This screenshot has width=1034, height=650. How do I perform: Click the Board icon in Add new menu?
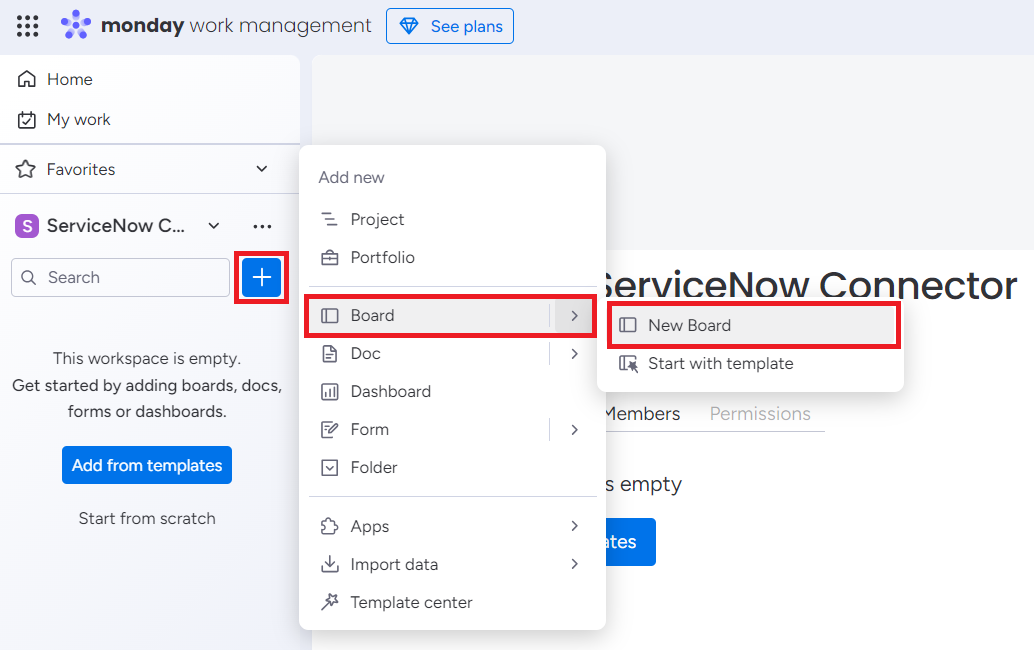(329, 316)
